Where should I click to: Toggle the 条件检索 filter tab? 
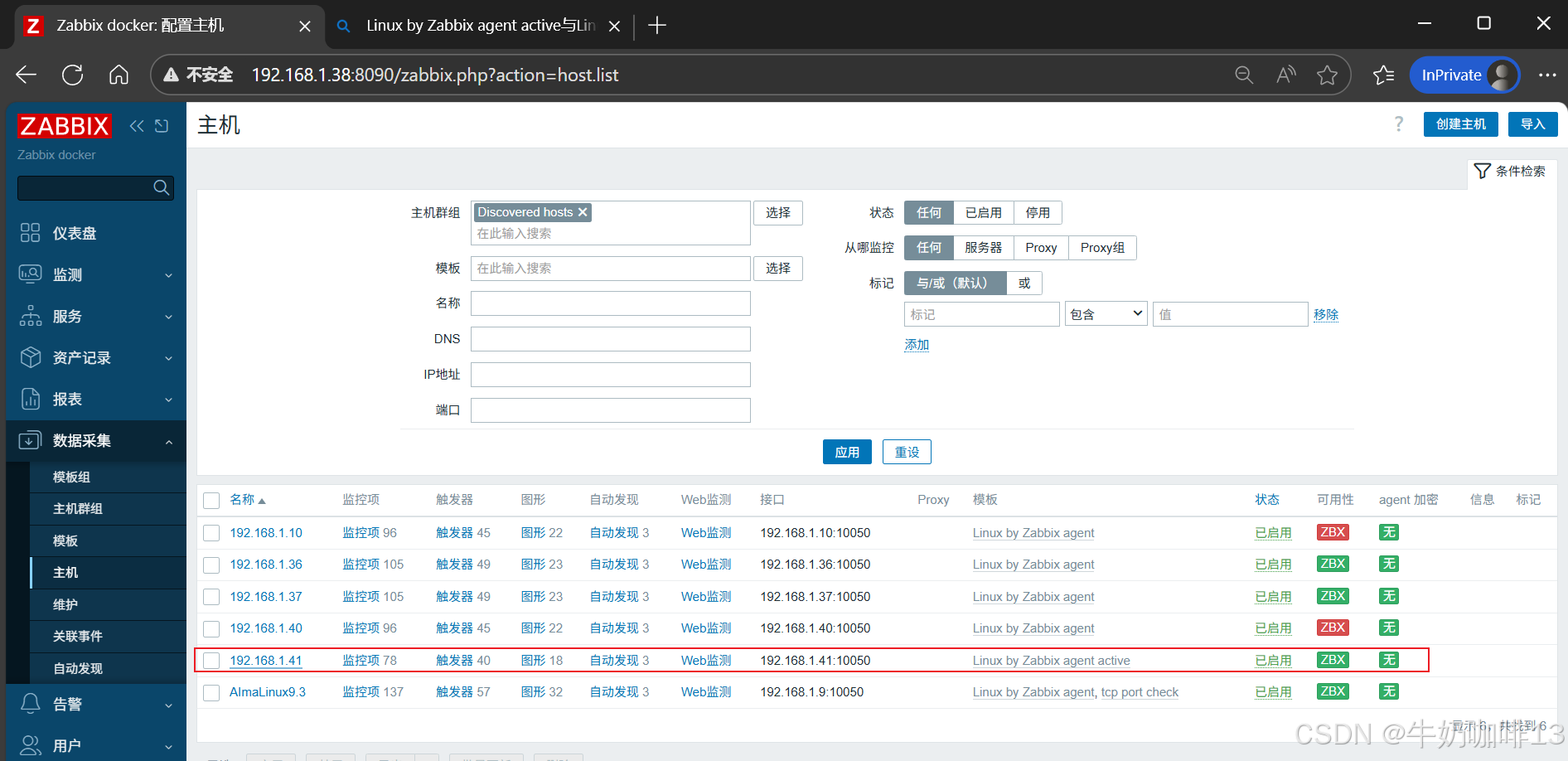1509,172
